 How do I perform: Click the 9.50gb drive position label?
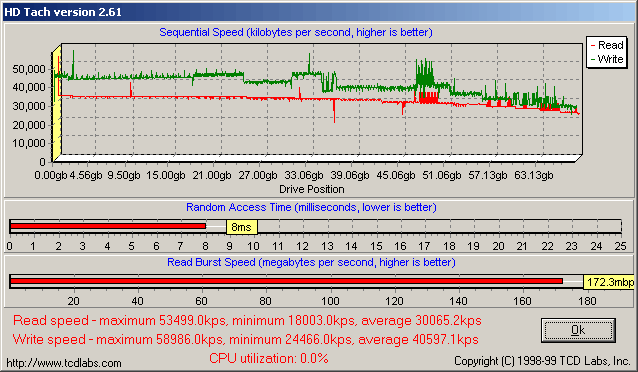(x=124, y=175)
